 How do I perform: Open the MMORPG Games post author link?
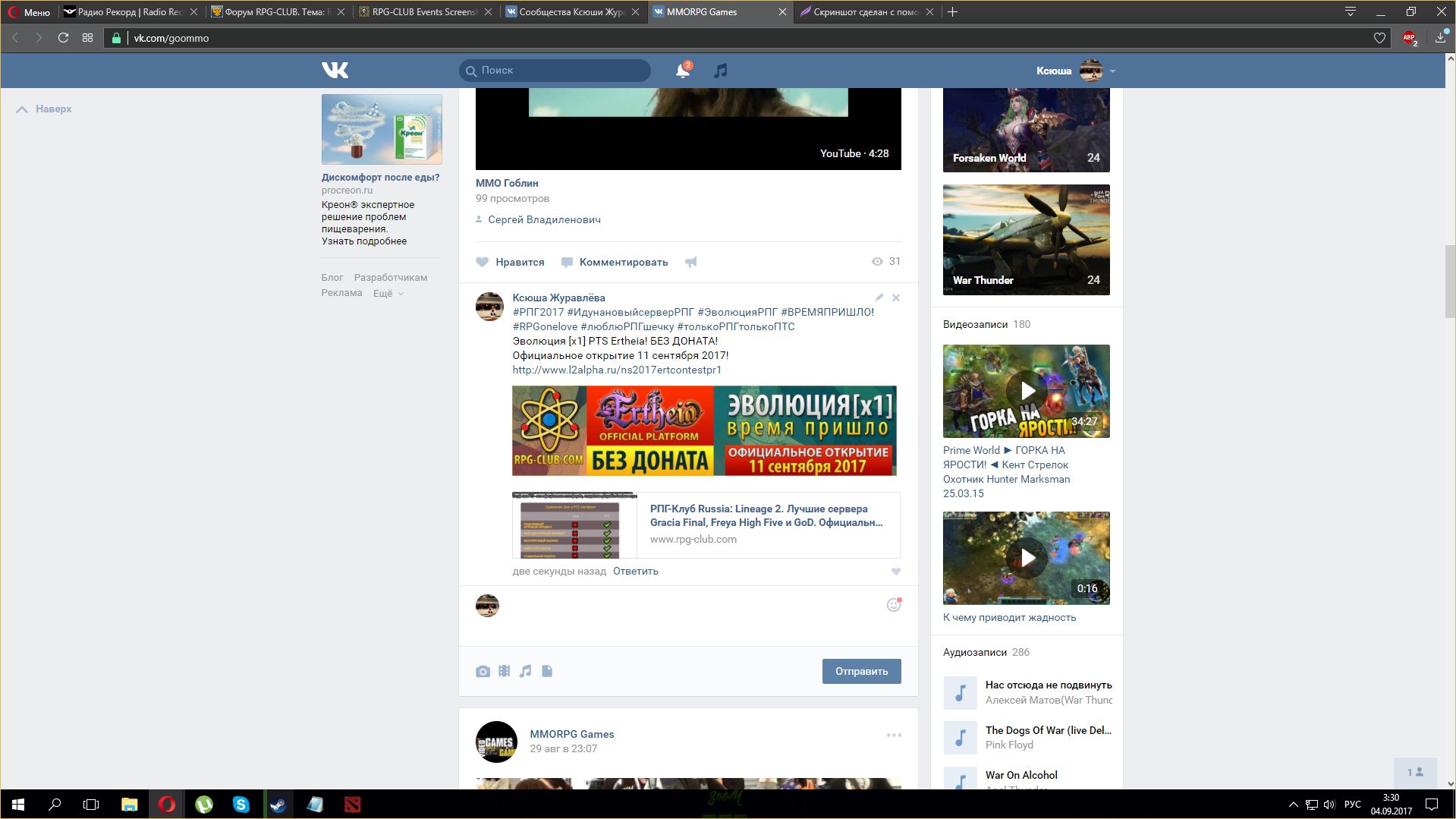(x=572, y=734)
